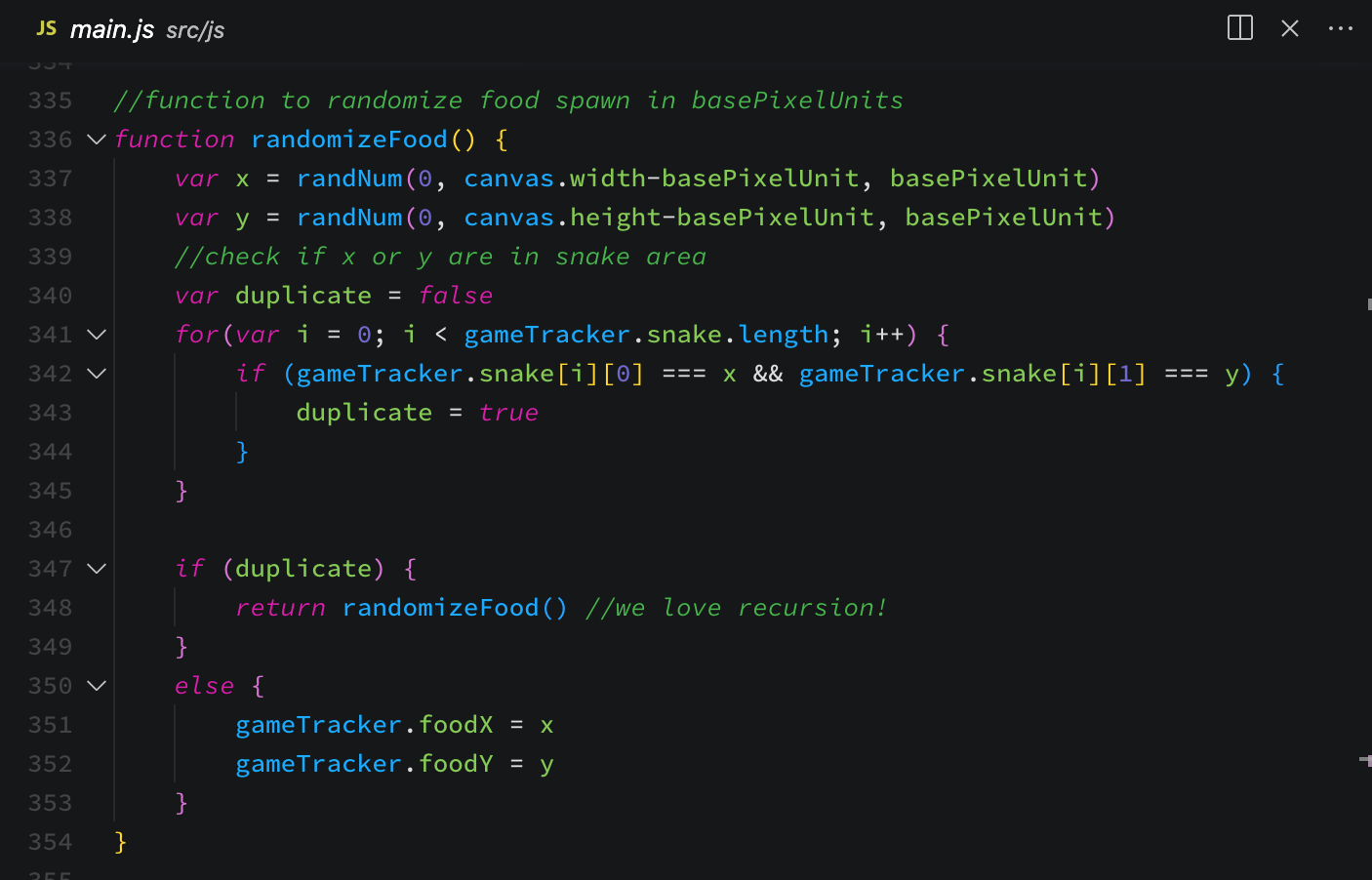Viewport: 1372px width, 880px height.
Task: Click the 'true' value on line 343
Action: coord(508,413)
